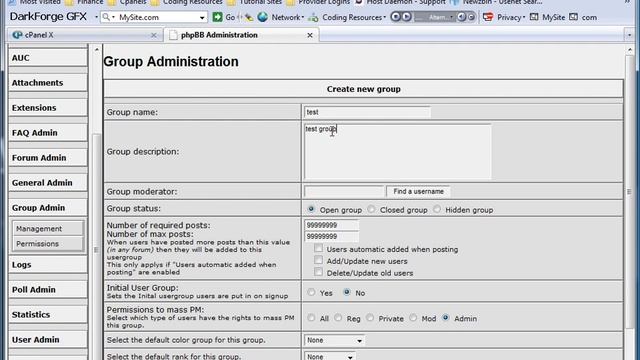Set mass PM permission to Mod
The image size is (640, 360).
tap(413, 318)
